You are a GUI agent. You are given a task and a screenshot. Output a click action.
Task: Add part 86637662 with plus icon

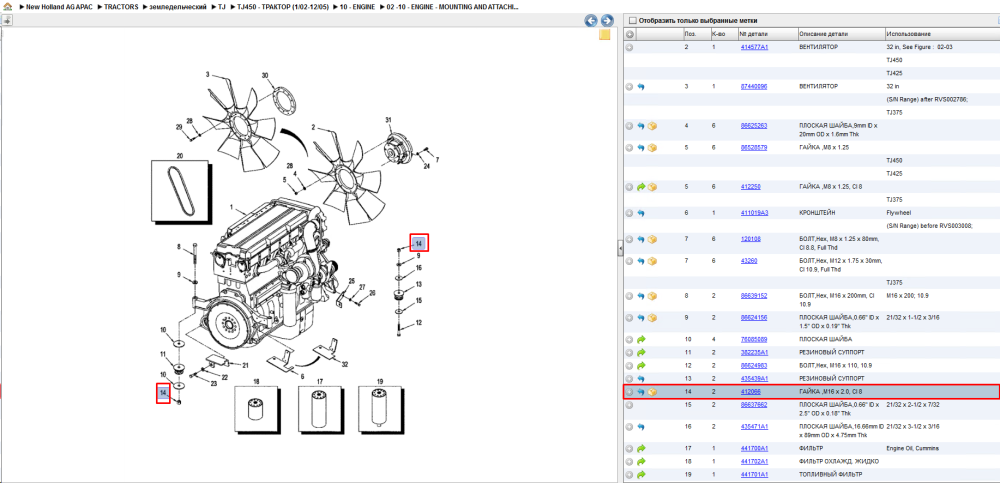click(x=629, y=405)
